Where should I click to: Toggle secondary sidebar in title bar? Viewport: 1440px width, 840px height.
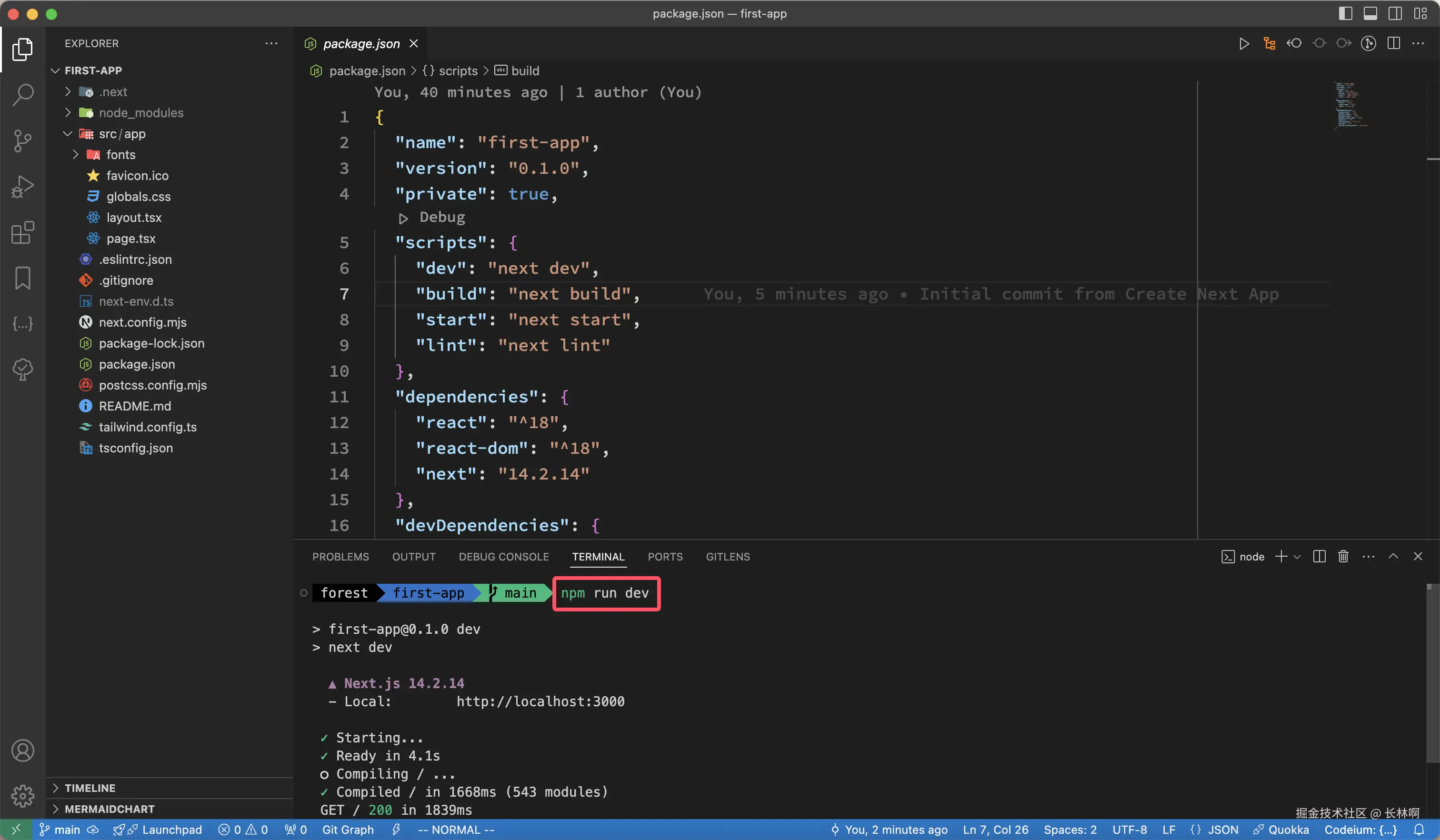pyautogui.click(x=1395, y=14)
